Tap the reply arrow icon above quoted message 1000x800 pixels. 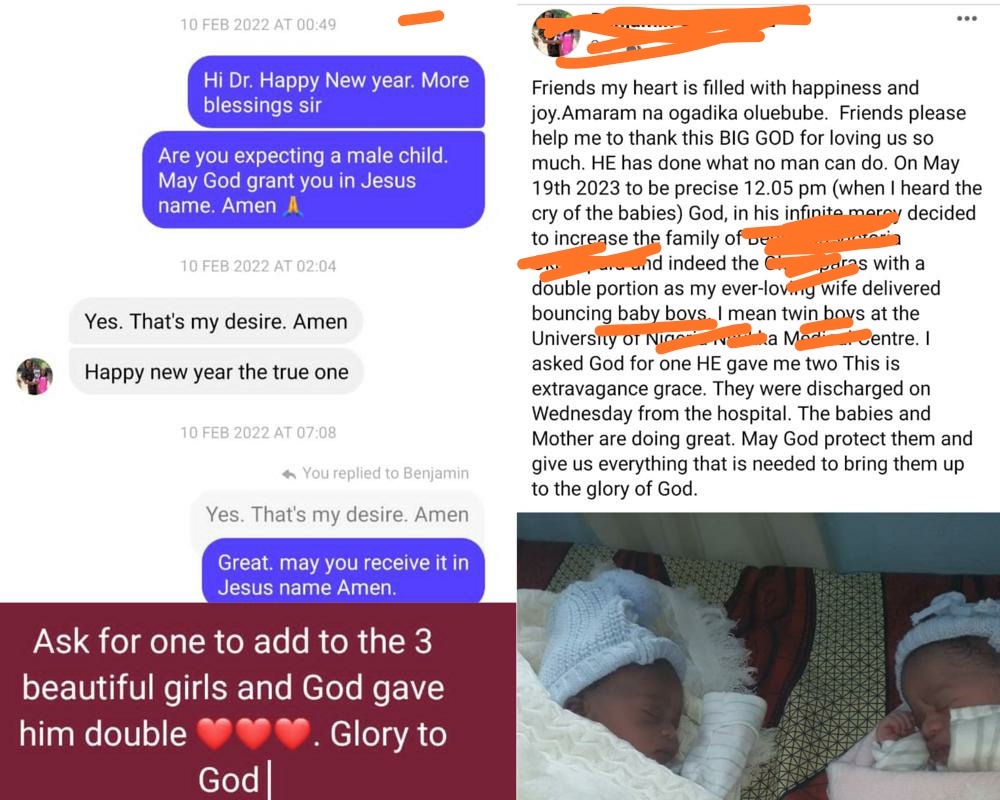[x=289, y=474]
